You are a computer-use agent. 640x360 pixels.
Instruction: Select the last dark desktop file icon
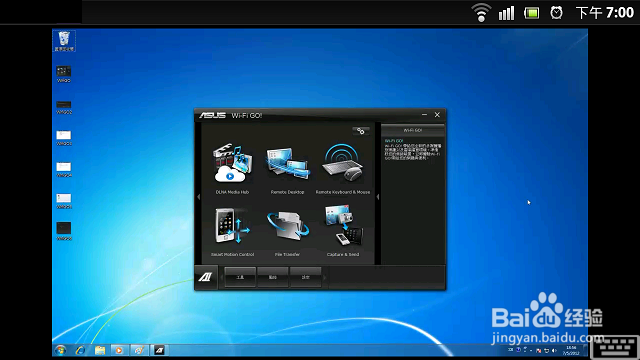(64, 231)
